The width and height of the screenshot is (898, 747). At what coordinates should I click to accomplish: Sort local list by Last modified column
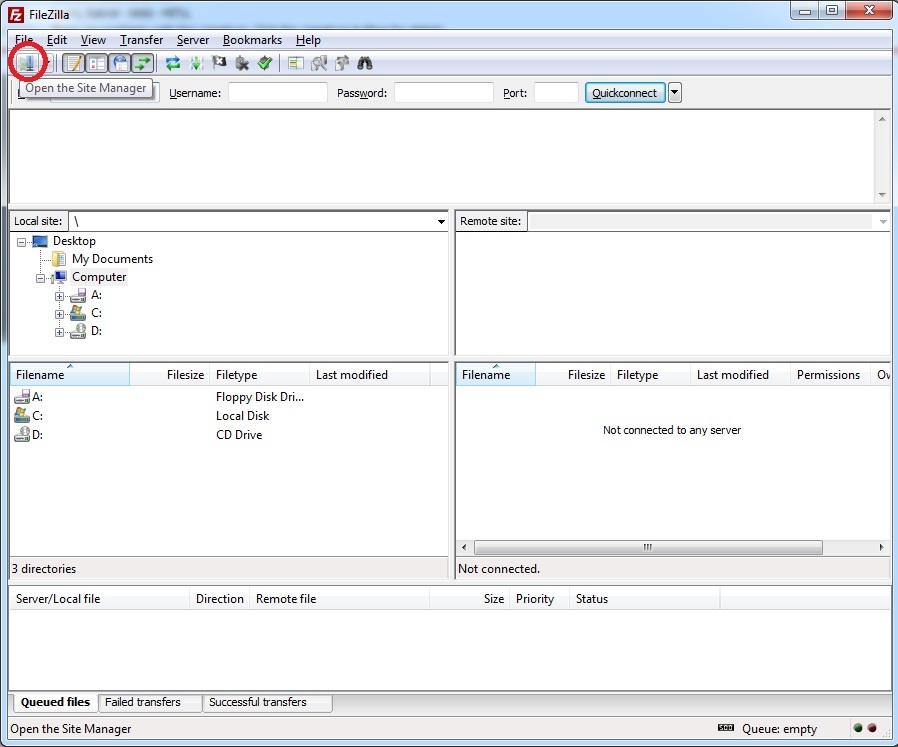(369, 375)
